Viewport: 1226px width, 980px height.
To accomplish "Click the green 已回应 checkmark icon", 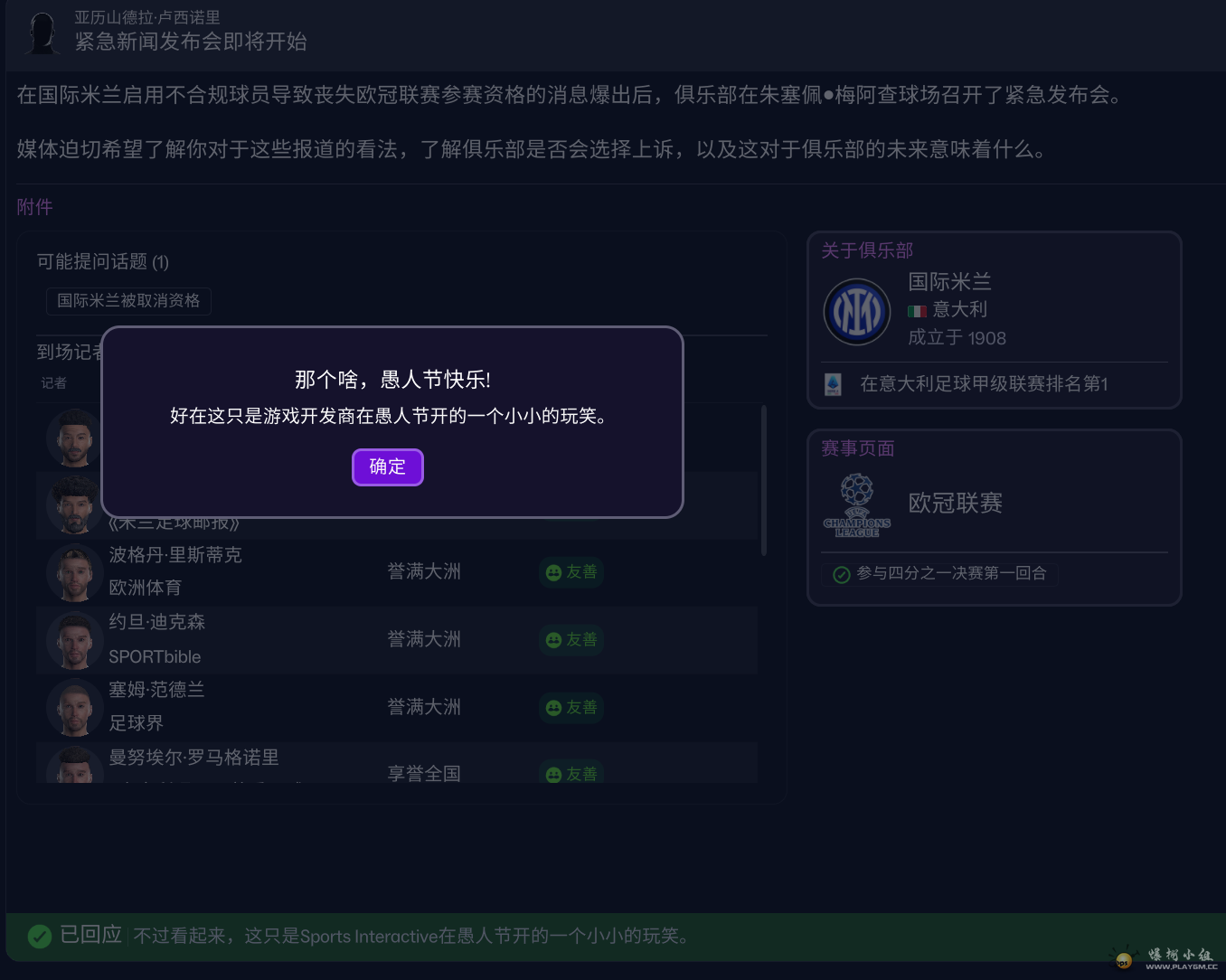I will coord(39,936).
